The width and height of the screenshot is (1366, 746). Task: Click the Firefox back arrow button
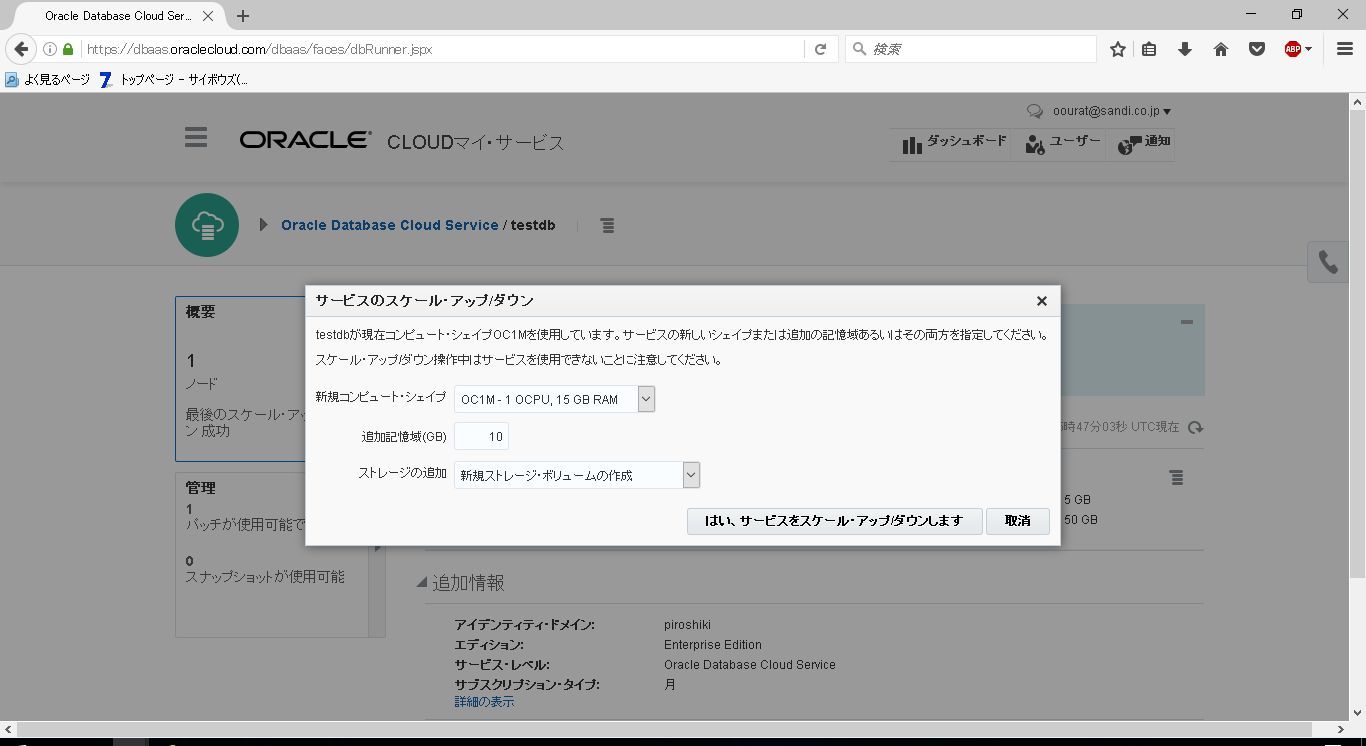(21, 49)
